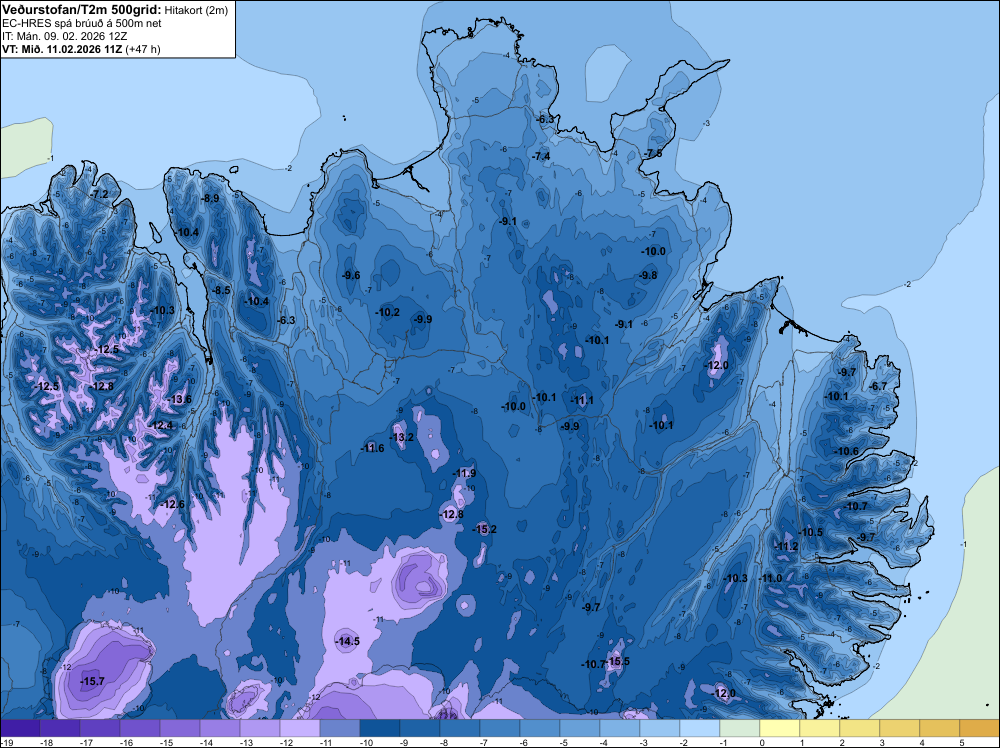This screenshot has height=748, width=1000.
Task: Select the pale green legend swatch between -1 and 0
Action: [x=739, y=728]
